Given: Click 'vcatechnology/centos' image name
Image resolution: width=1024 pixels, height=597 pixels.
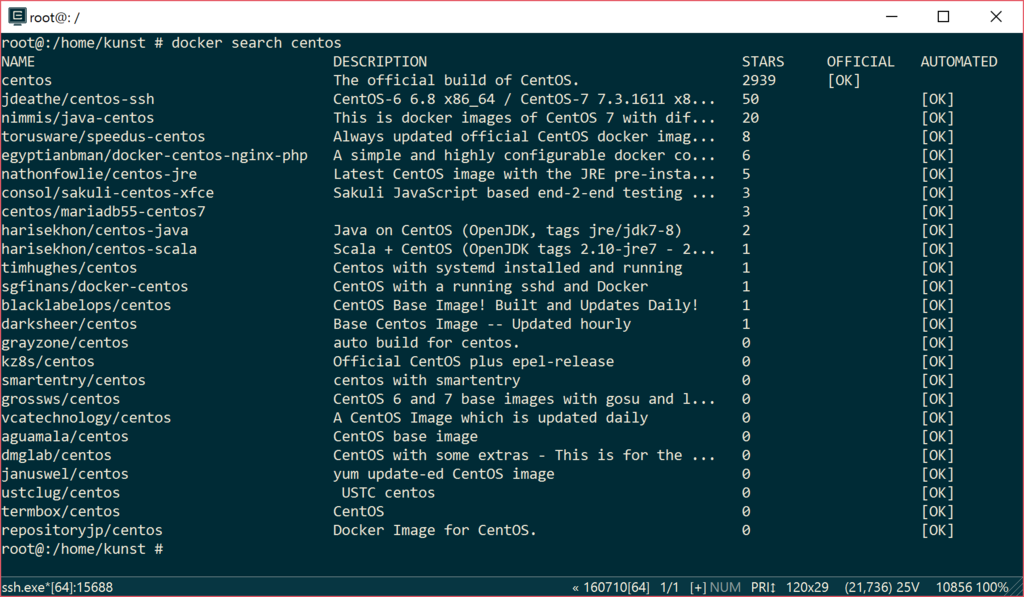Looking at the screenshot, I should point(86,418).
